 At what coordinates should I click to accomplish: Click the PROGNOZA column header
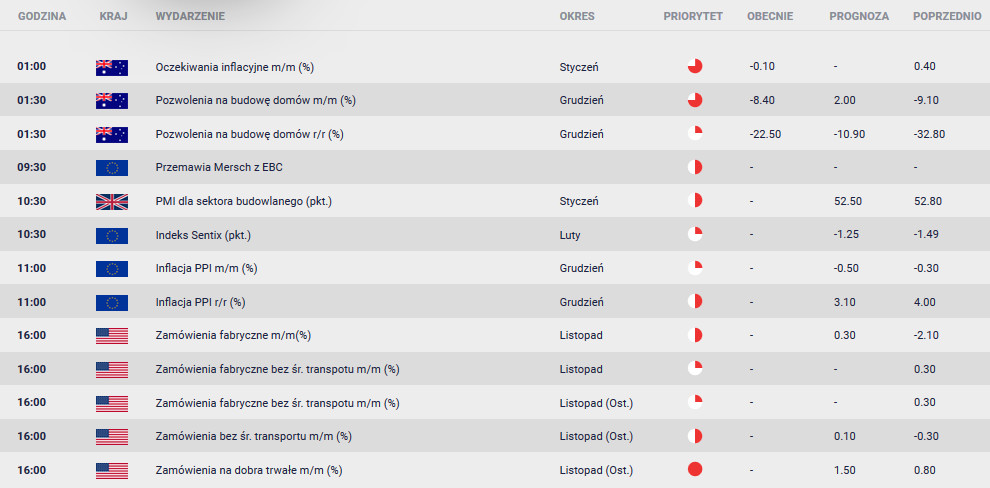[x=859, y=16]
